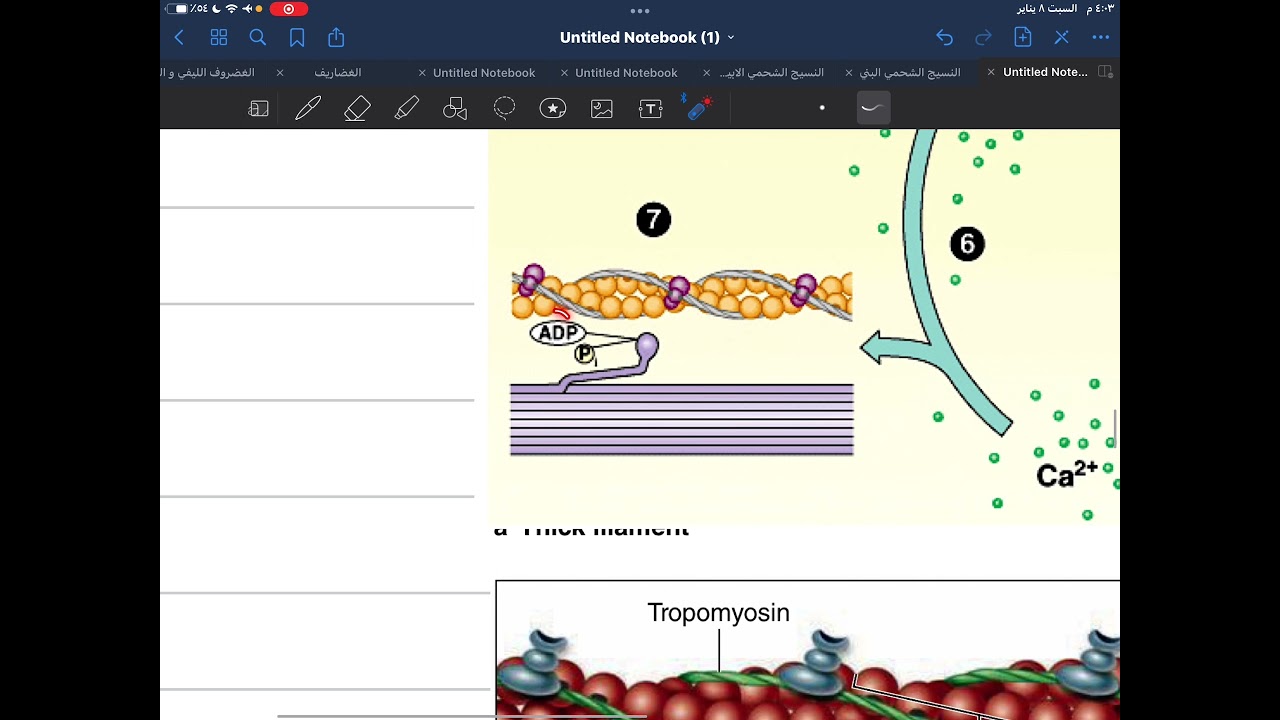Viewport: 1280px width, 720px height.
Task: Select the Highlighter tool
Action: click(x=406, y=109)
